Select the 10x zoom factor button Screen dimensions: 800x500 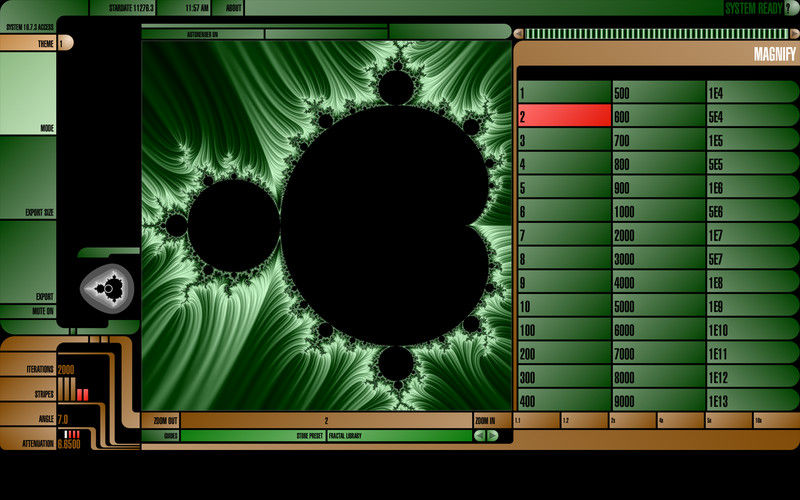pos(775,421)
